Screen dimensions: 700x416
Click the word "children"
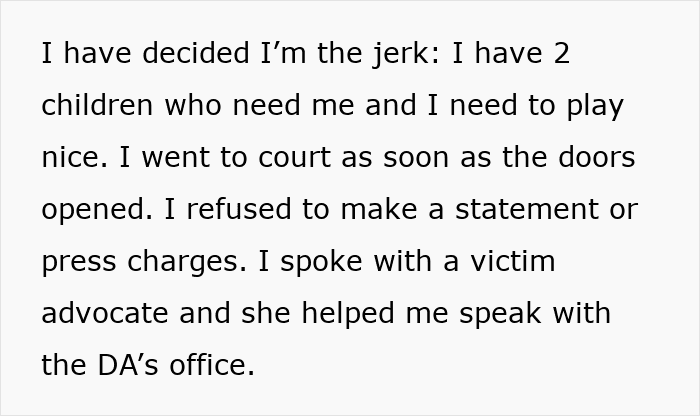click(98, 106)
